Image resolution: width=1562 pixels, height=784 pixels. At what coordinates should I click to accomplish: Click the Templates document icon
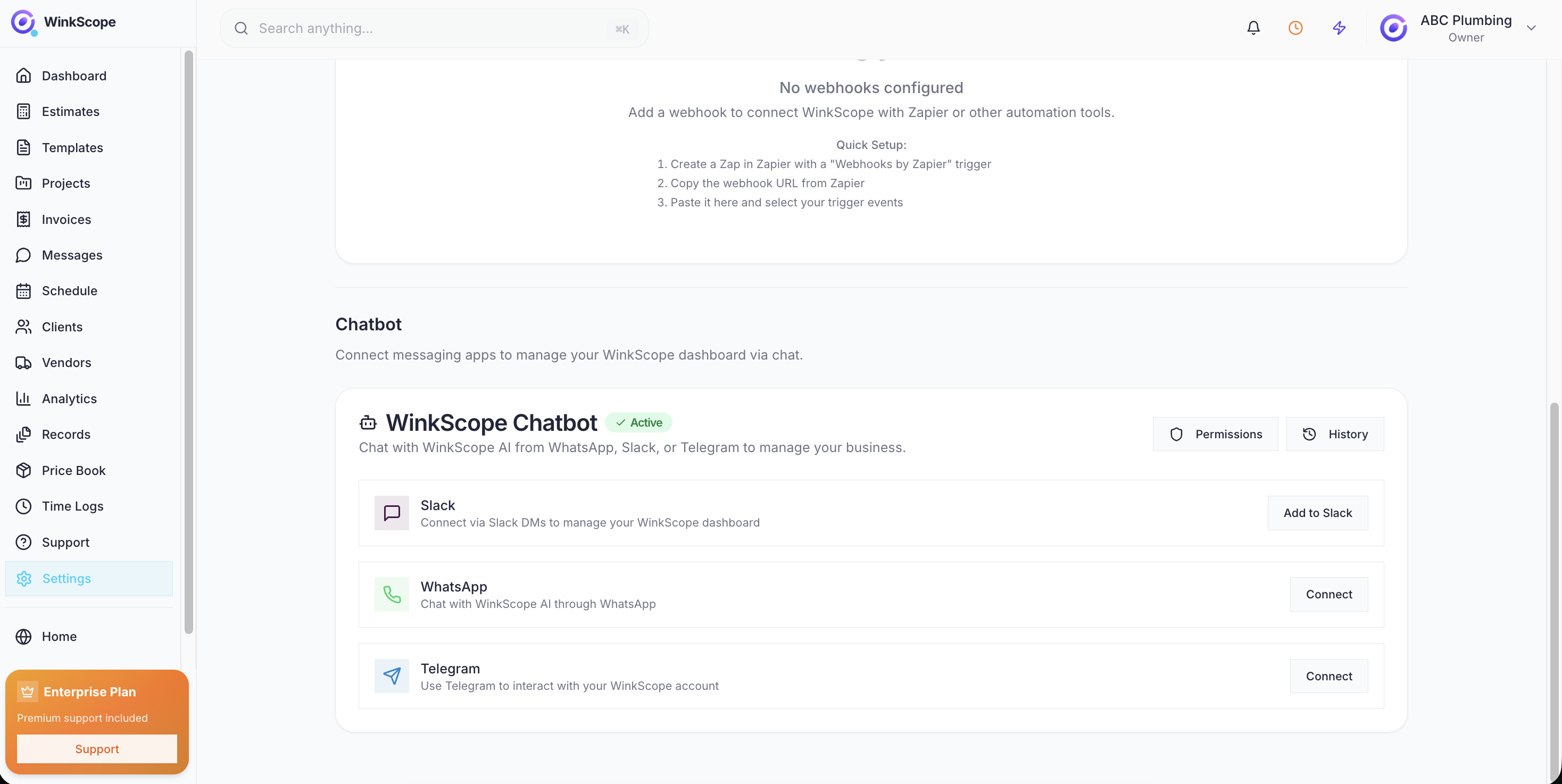point(23,147)
